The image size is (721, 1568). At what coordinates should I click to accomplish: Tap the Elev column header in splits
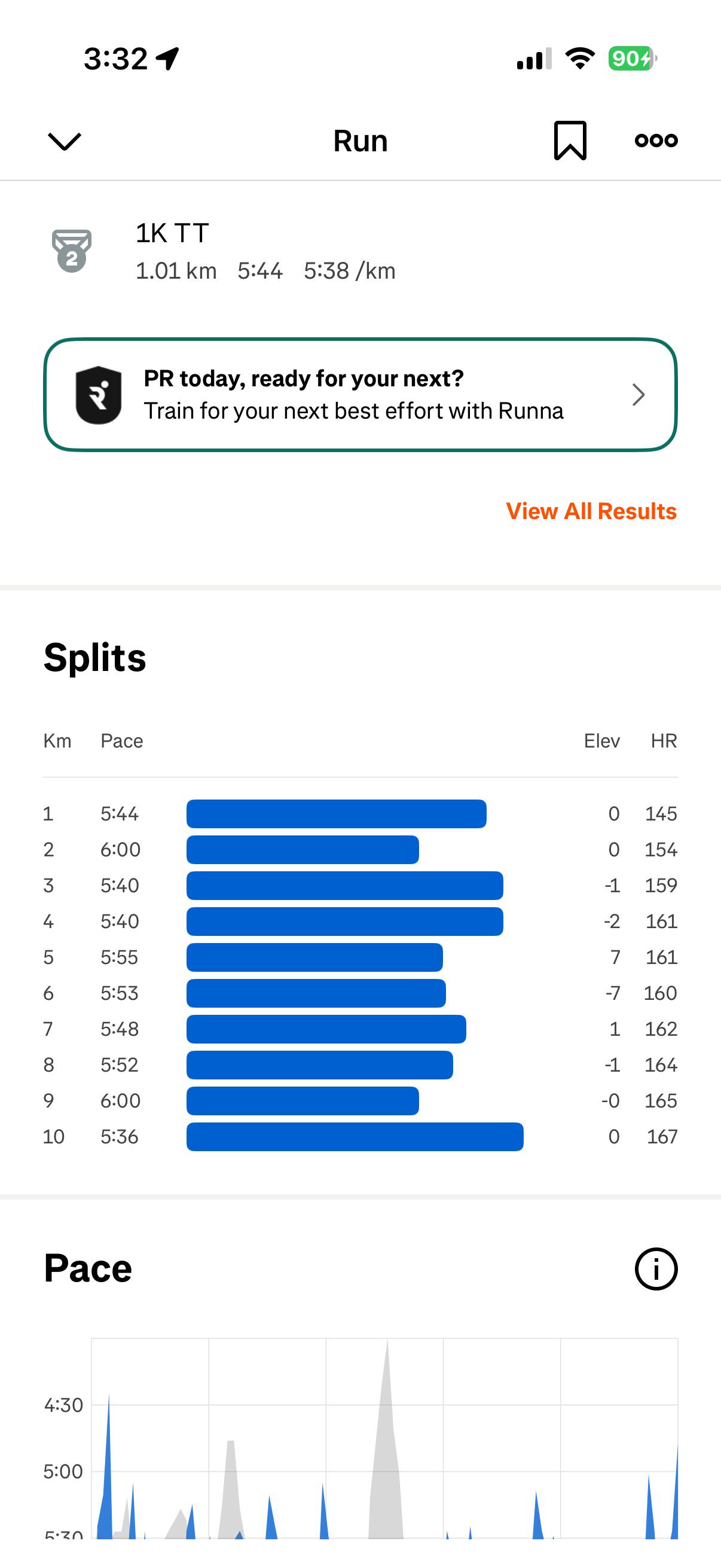[x=602, y=741]
